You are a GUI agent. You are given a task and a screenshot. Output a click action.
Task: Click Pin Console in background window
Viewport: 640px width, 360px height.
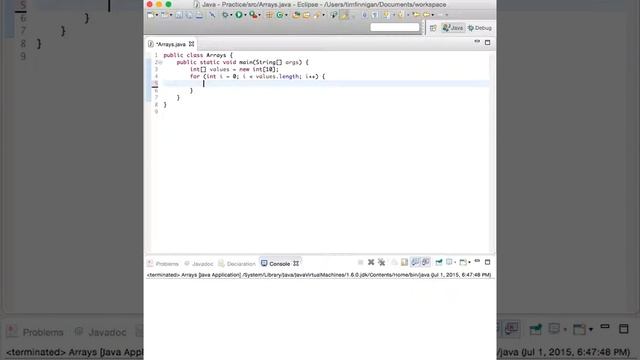535,329
